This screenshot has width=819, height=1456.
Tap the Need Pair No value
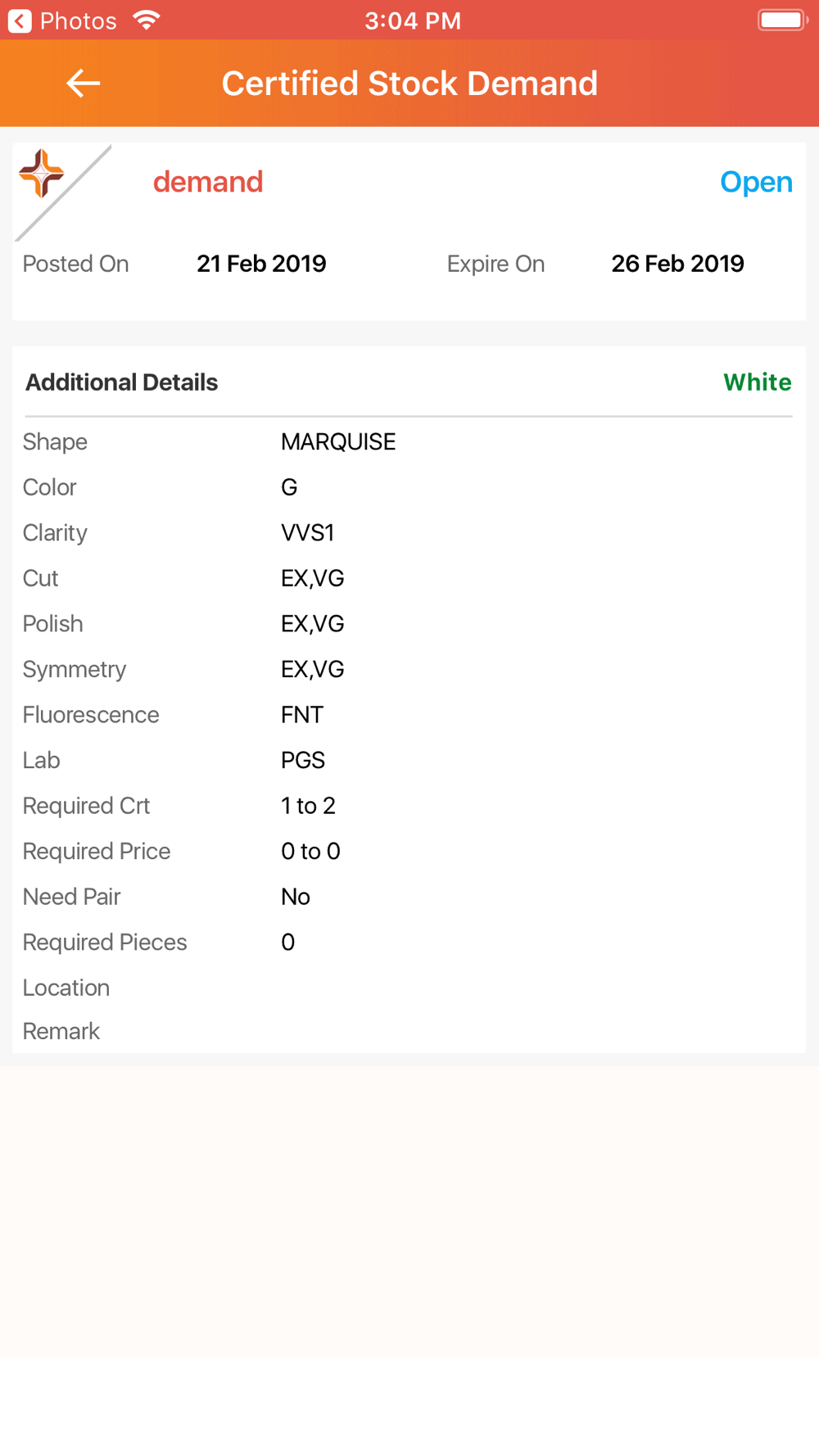tap(295, 897)
